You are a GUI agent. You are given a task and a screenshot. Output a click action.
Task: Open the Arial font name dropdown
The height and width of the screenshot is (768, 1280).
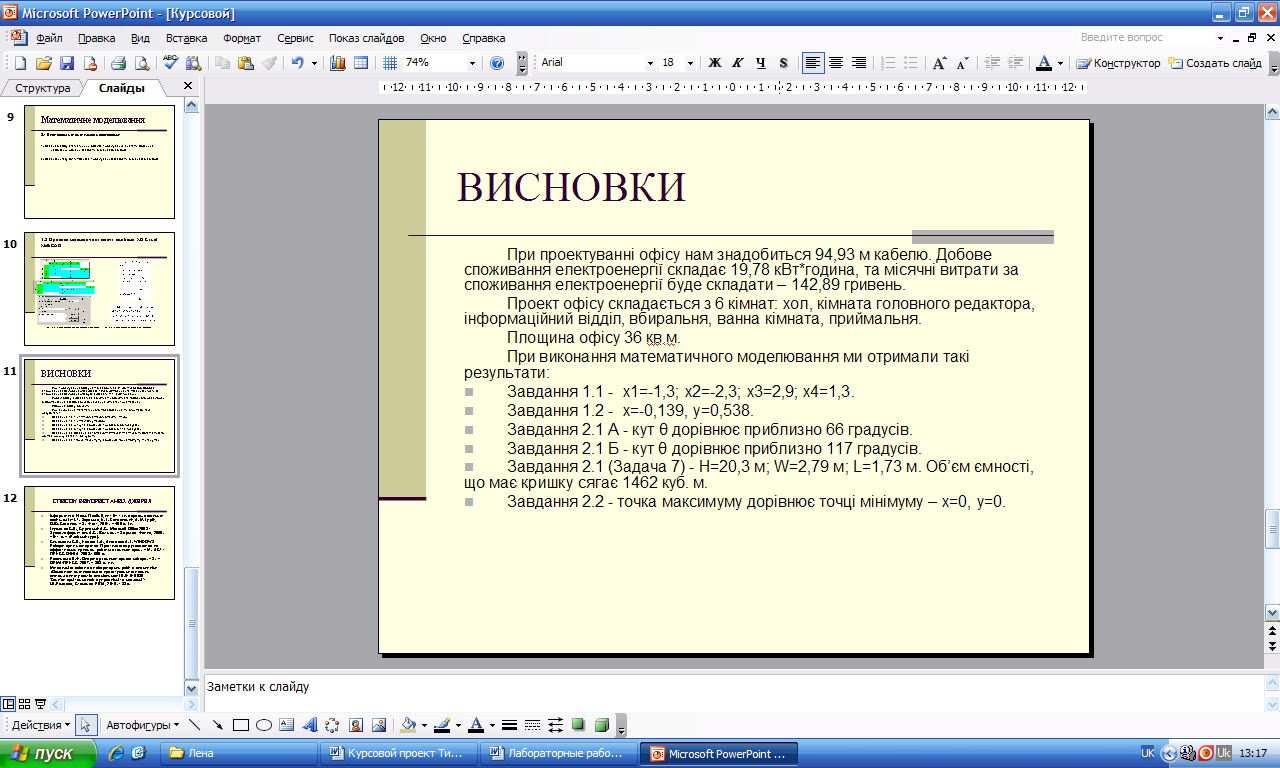pyautogui.click(x=650, y=63)
